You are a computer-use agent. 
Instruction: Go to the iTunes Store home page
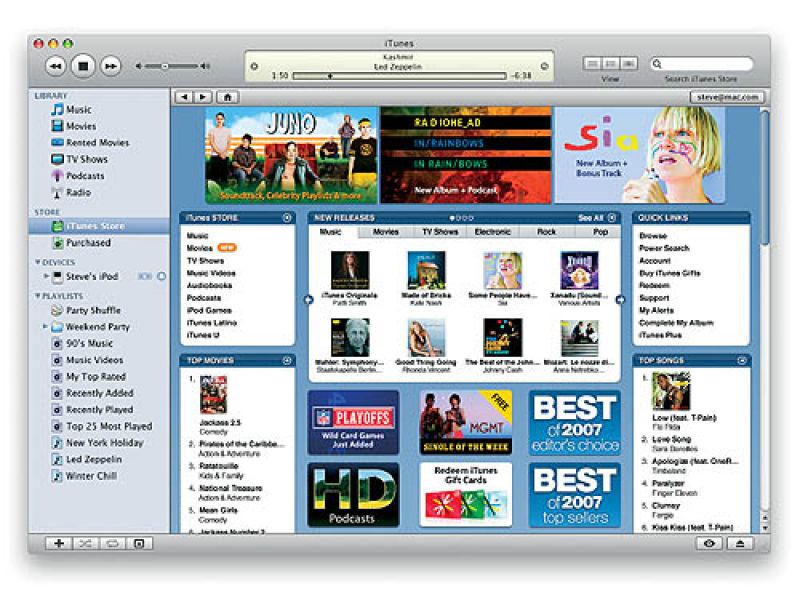point(228,97)
